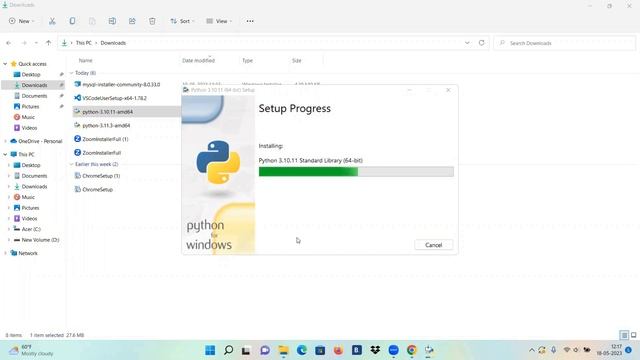Collapse the This PC tree node
Screen dimensions: 640x360
[5, 154]
